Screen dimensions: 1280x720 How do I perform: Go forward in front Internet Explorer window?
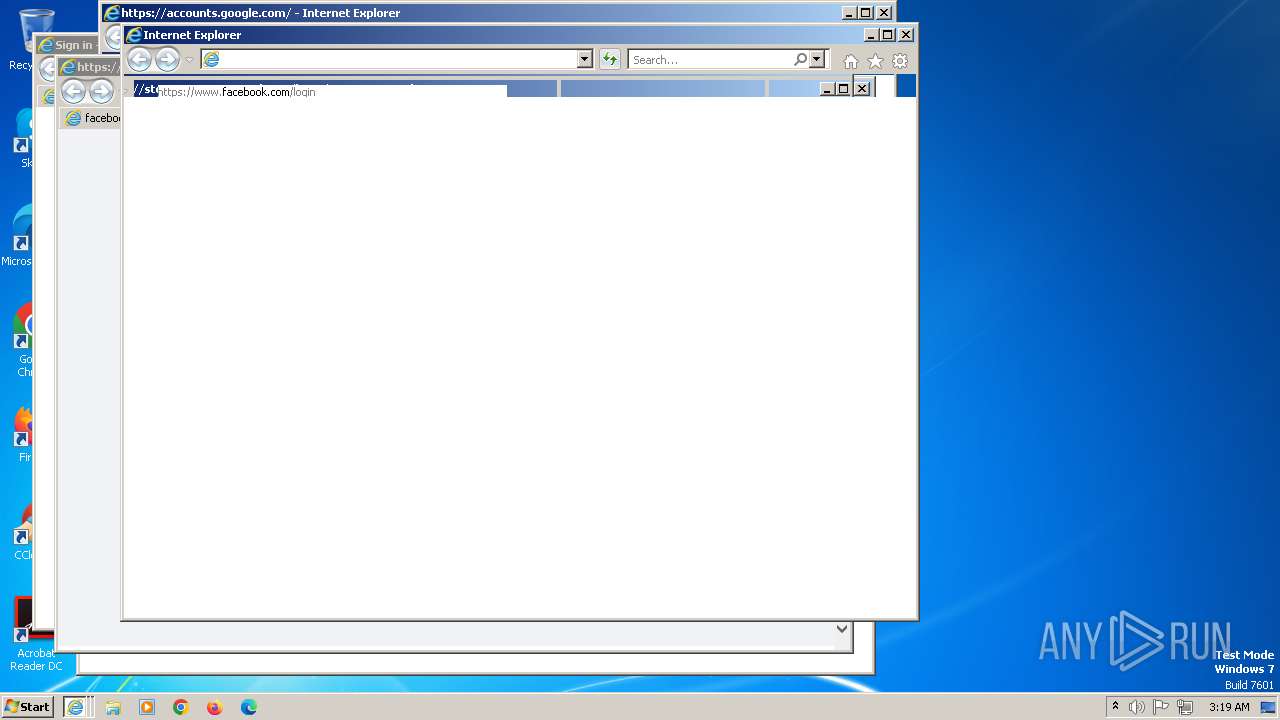click(x=167, y=60)
